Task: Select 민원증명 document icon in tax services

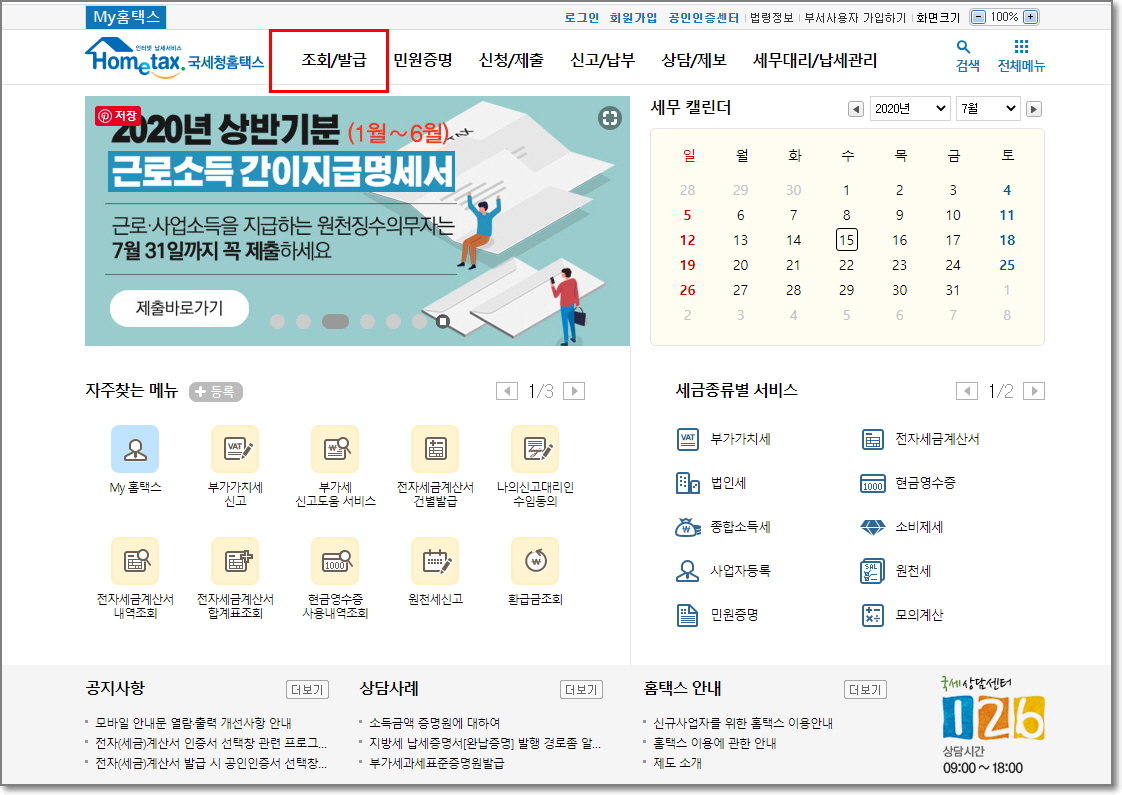Action: [688, 615]
